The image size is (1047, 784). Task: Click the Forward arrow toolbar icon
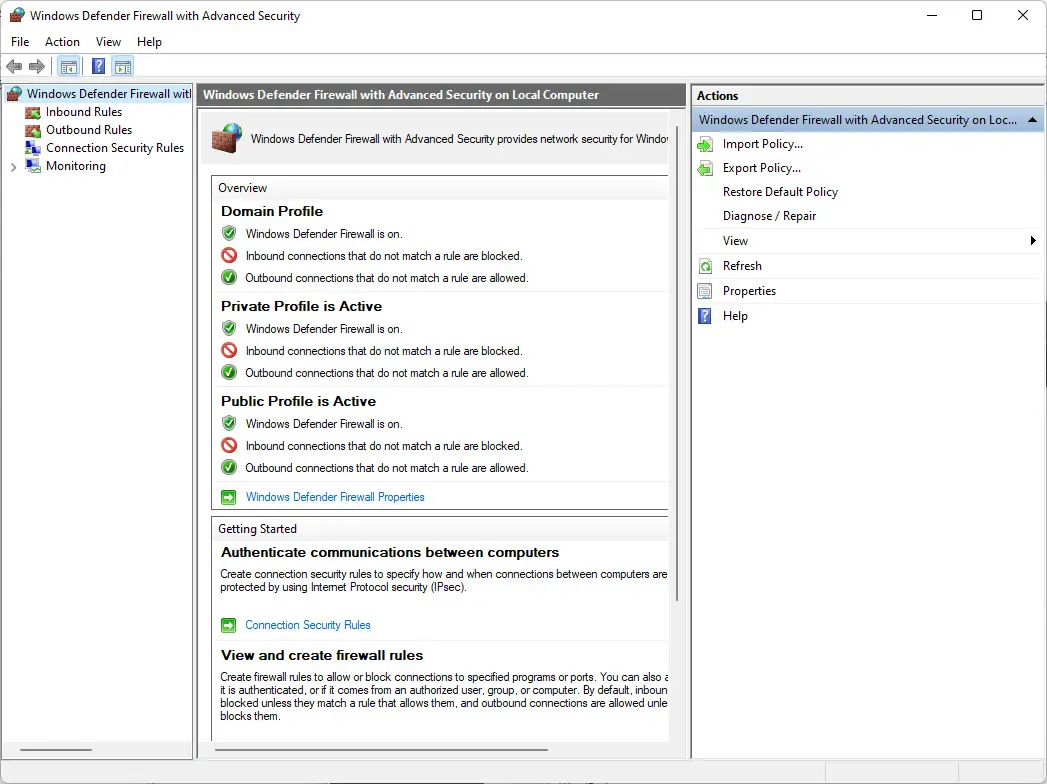tap(37, 66)
